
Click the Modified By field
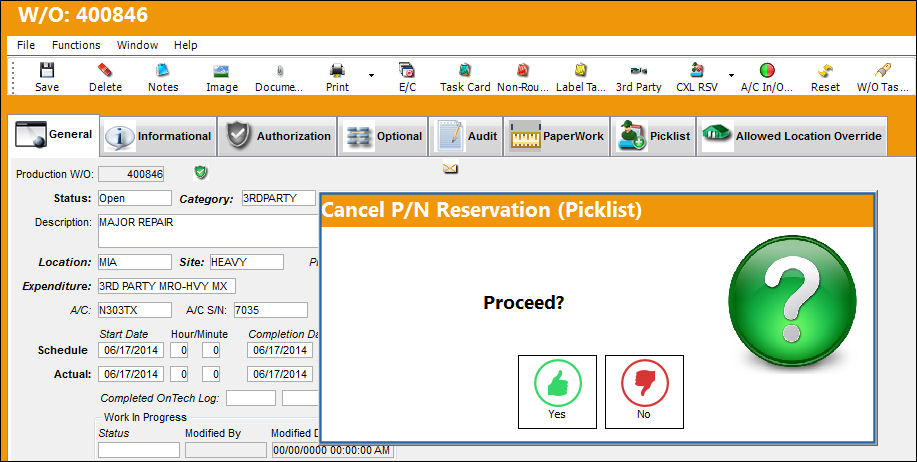(226, 450)
